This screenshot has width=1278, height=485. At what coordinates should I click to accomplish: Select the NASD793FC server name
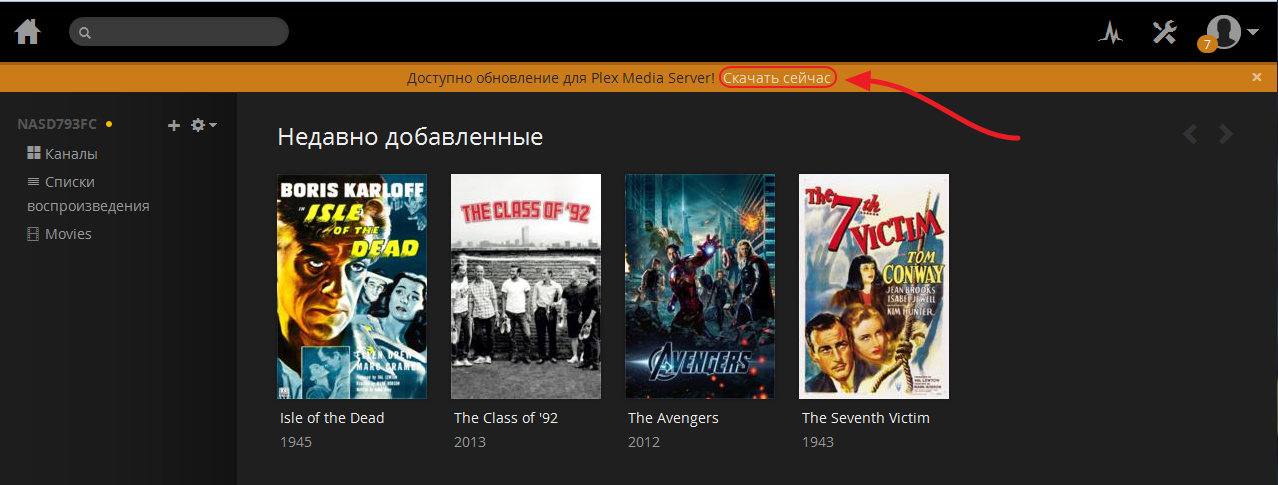tap(57, 124)
